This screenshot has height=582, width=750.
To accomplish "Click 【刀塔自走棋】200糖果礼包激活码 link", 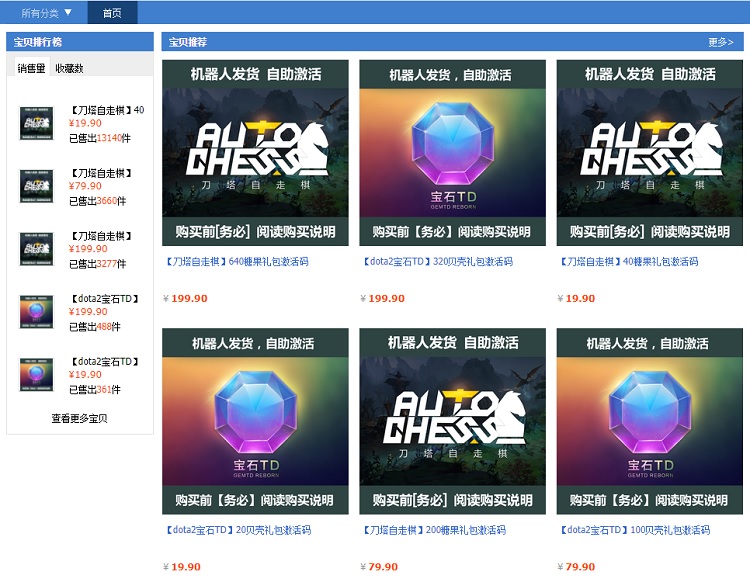I will 434,530.
